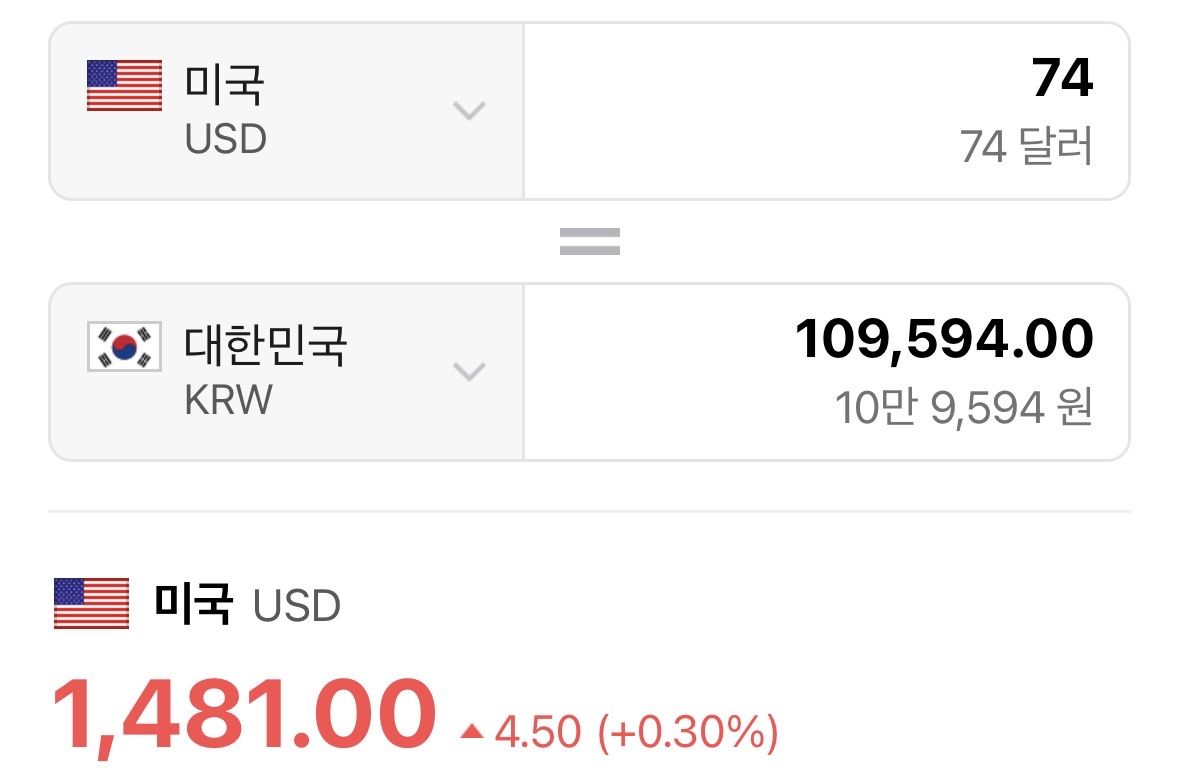Click the red upward triangle indicator
Image resolution: width=1179 pixels, height=775 pixels.
tap(472, 733)
